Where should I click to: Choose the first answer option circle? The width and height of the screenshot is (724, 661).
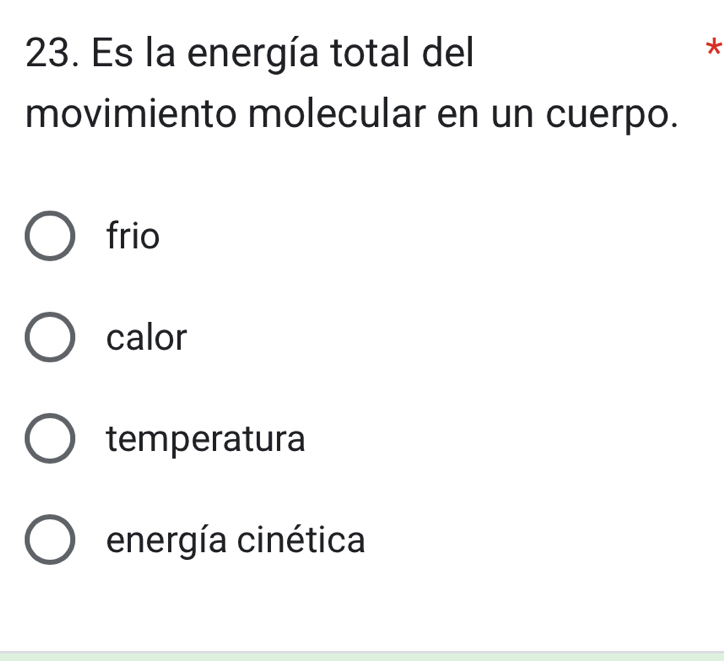tap(49, 237)
